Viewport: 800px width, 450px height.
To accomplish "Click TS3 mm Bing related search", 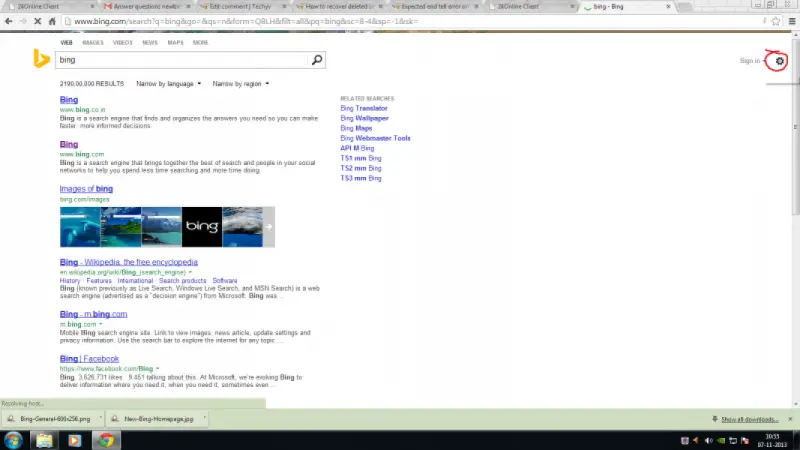I will pos(361,178).
